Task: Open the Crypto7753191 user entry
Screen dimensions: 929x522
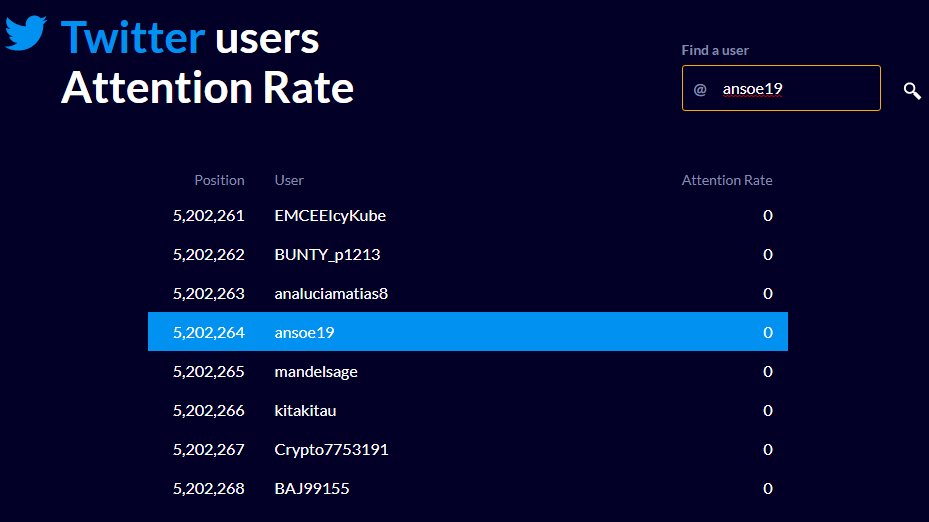Action: (331, 450)
